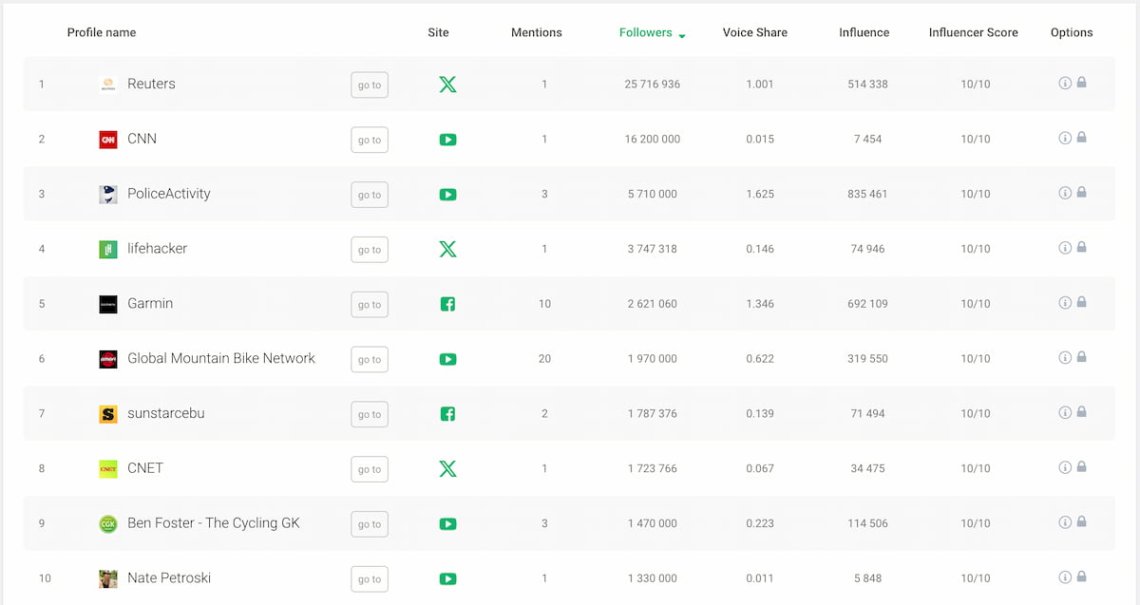Open info icon for Global Mountain Bike Network
The height and width of the screenshot is (605, 1140).
(1064, 357)
